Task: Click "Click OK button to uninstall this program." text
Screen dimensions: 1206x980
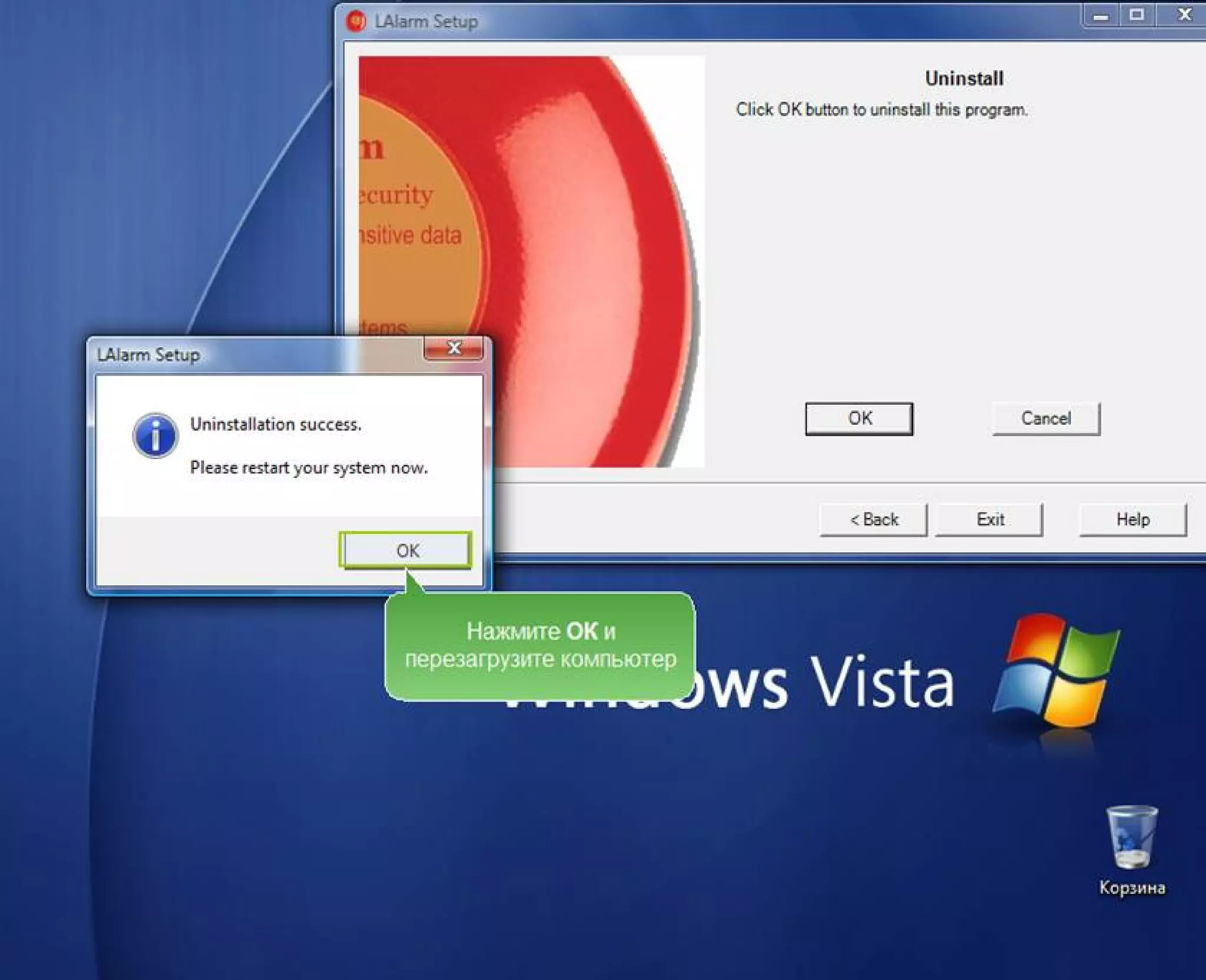Action: tap(882, 109)
